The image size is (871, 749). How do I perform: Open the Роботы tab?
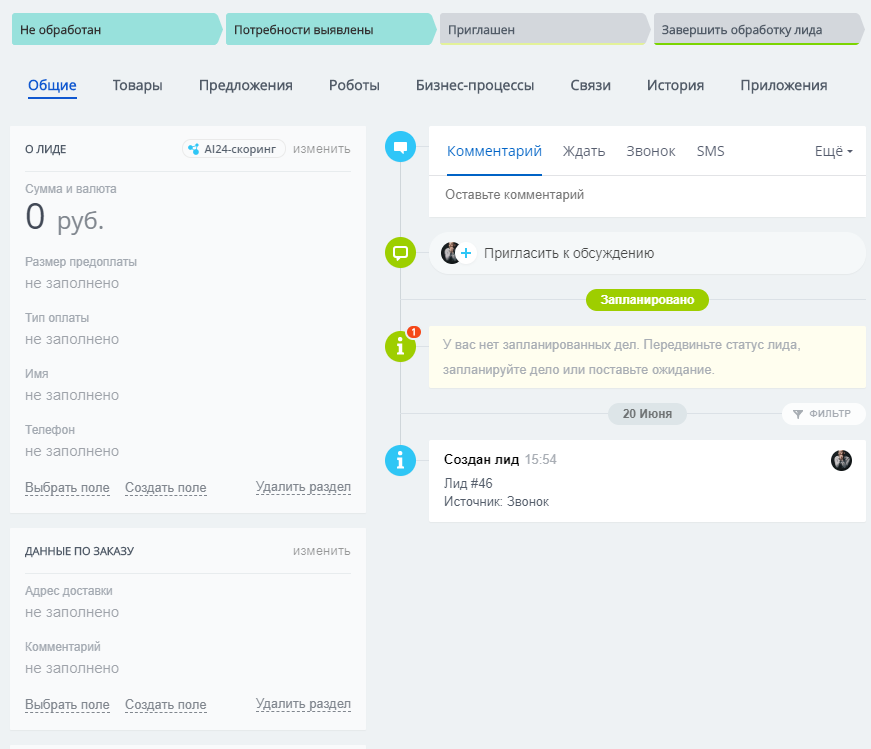[x=354, y=86]
